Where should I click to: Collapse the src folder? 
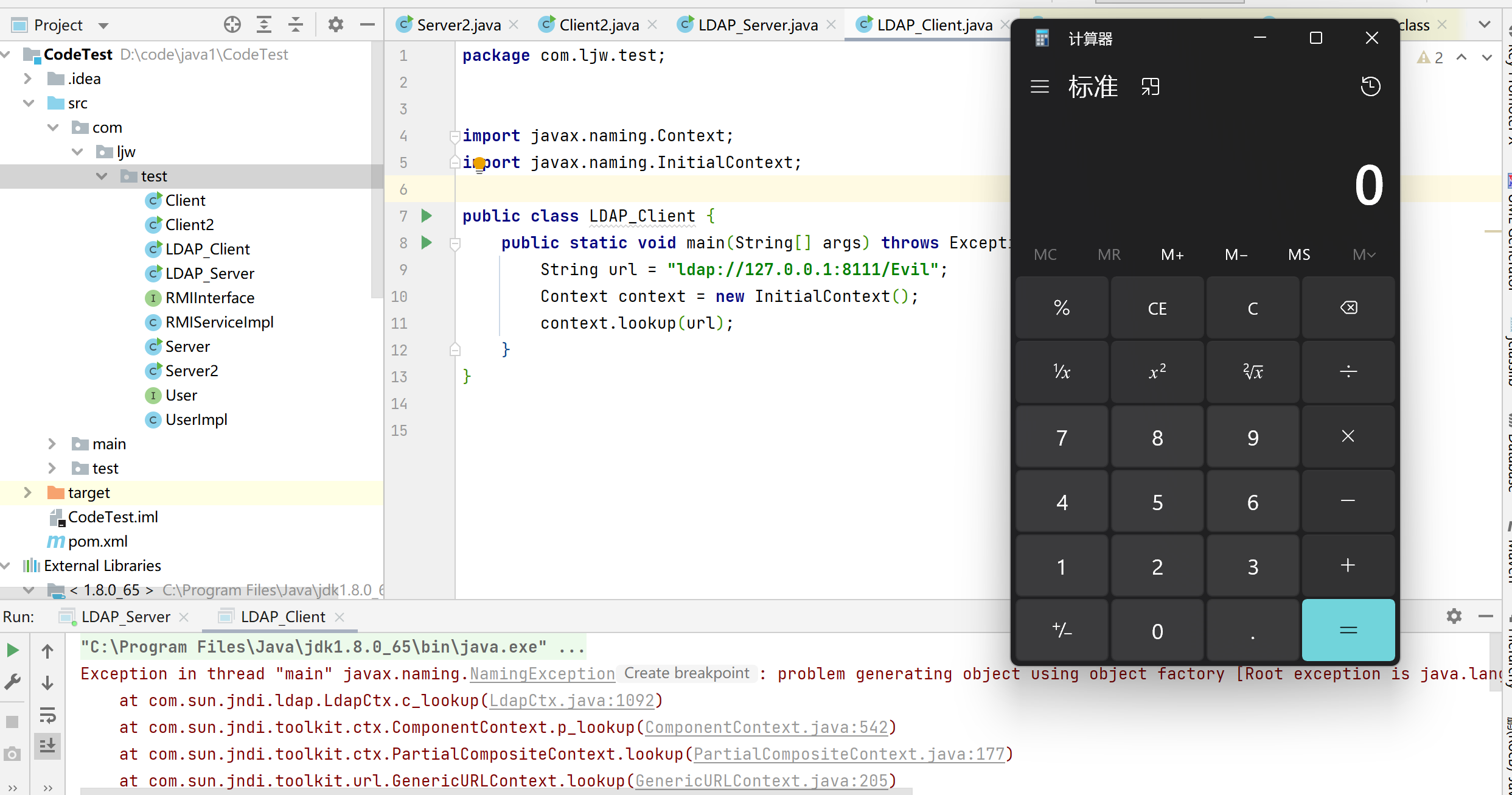click(28, 103)
